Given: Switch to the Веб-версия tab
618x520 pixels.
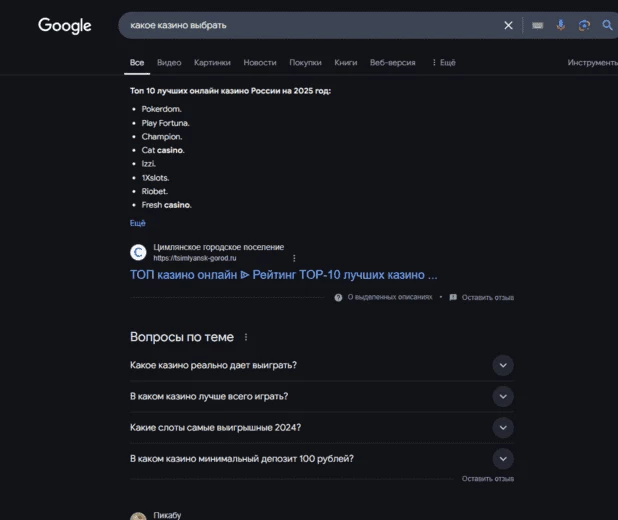Looking at the screenshot, I should [x=393, y=63].
